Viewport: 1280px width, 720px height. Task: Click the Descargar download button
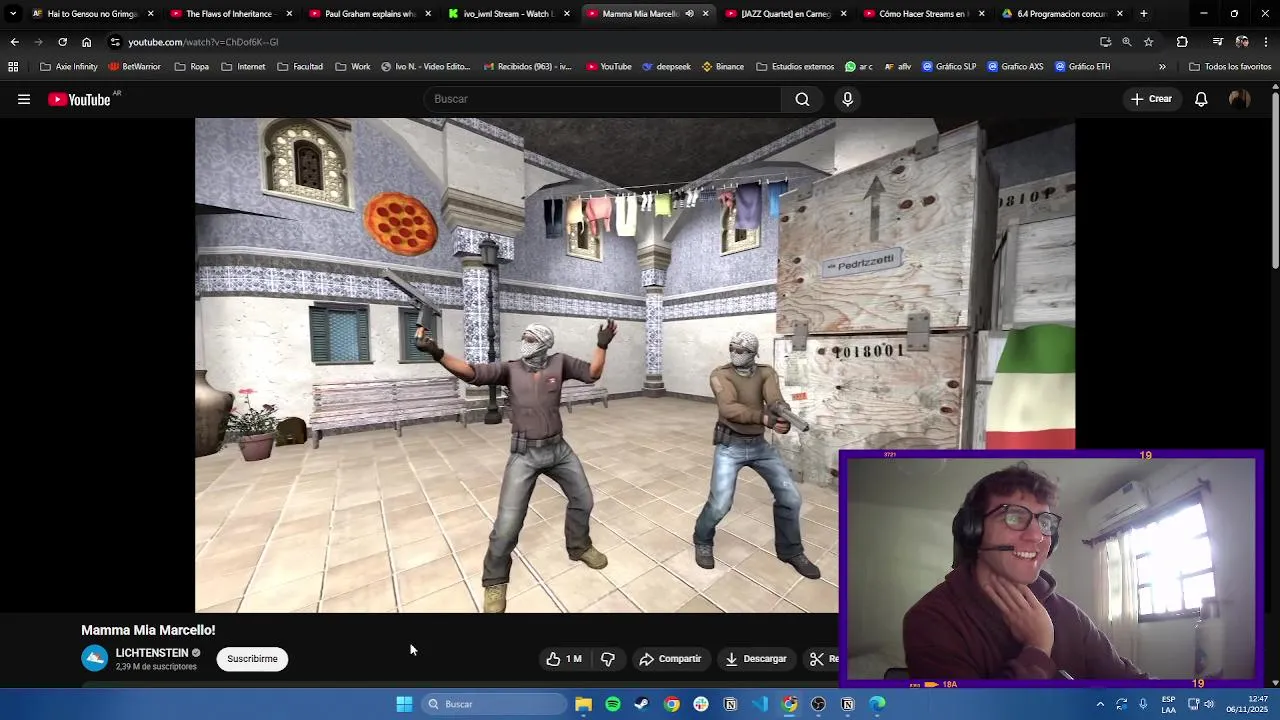[x=756, y=659]
